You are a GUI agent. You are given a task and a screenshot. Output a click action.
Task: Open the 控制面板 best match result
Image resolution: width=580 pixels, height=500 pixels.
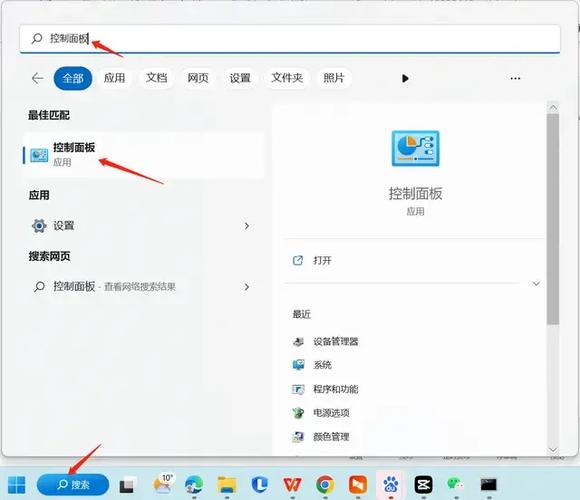point(144,155)
